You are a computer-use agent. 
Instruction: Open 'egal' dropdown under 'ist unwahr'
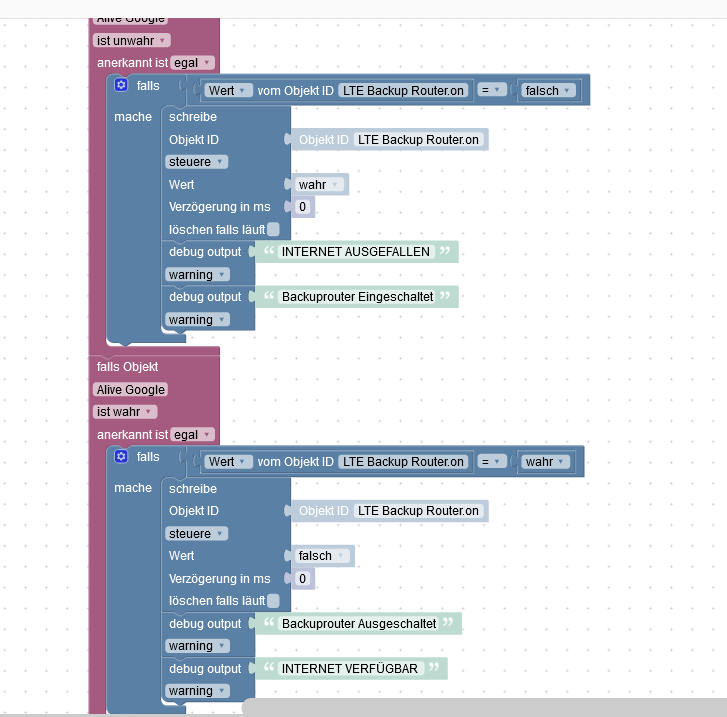coord(192,63)
